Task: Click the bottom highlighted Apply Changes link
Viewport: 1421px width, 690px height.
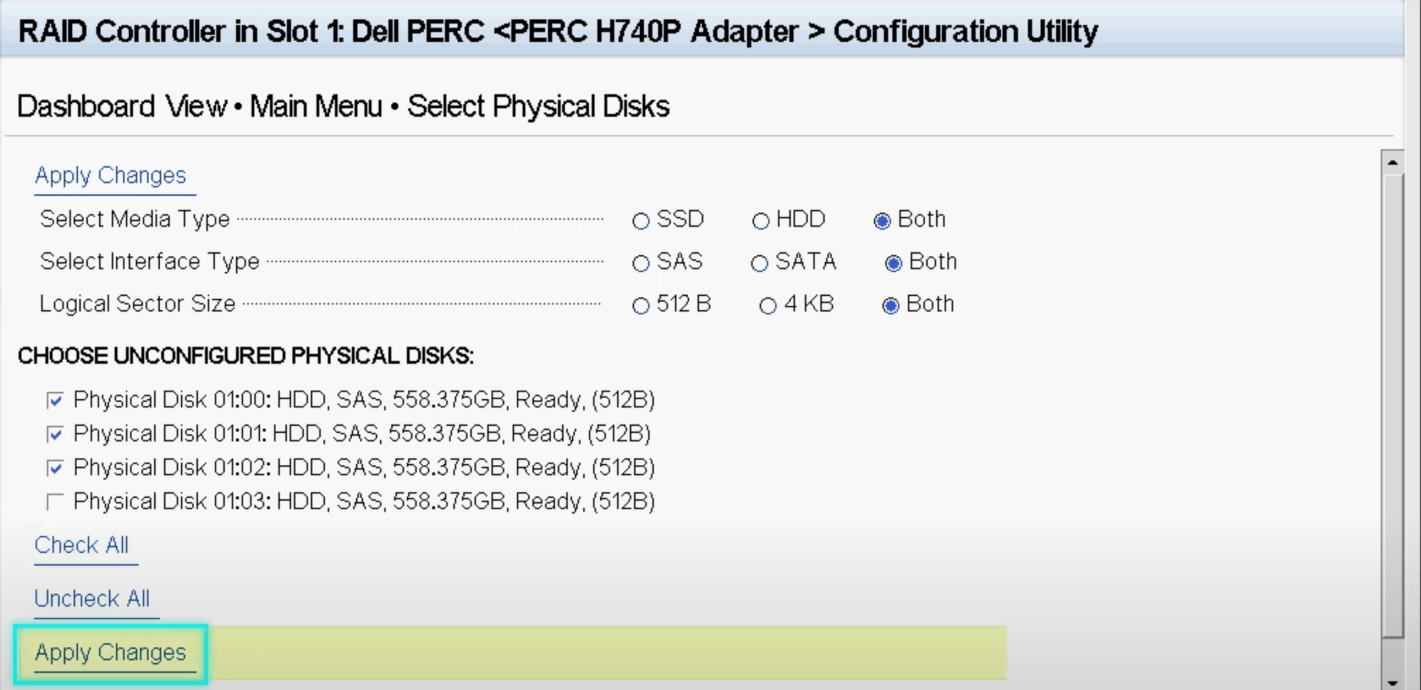Action: pos(110,653)
